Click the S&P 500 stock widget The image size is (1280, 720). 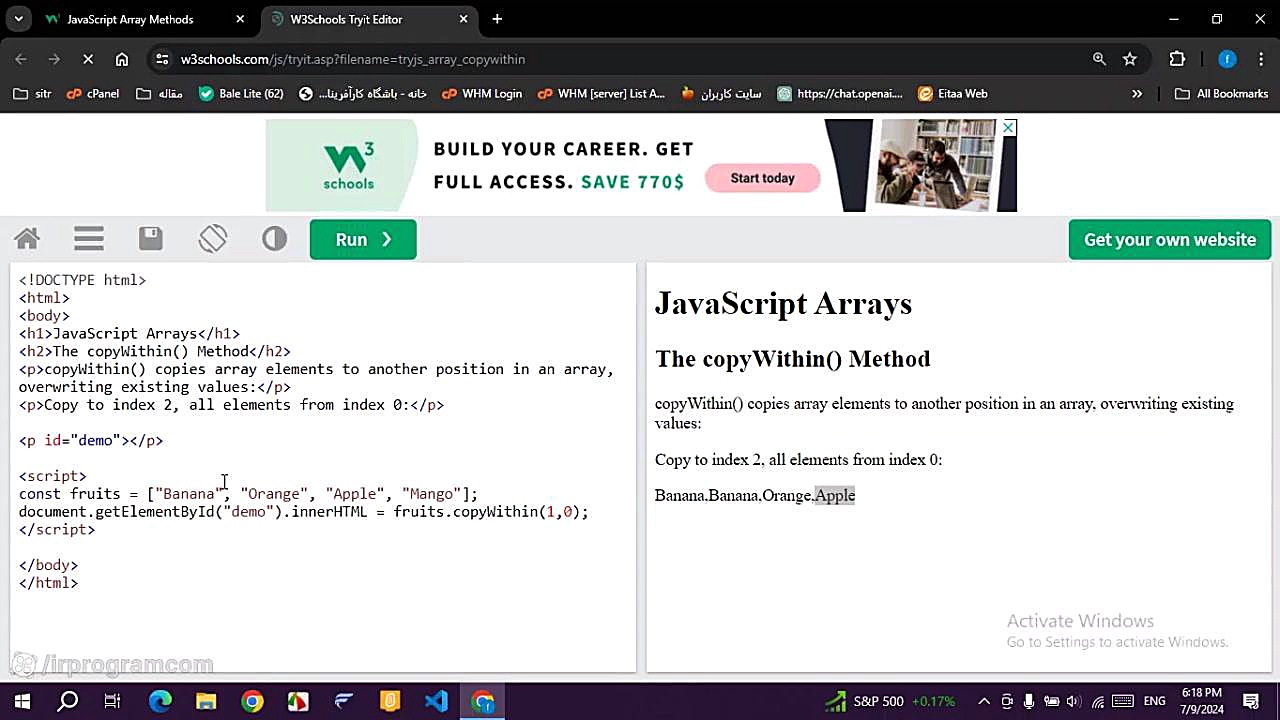[889, 701]
